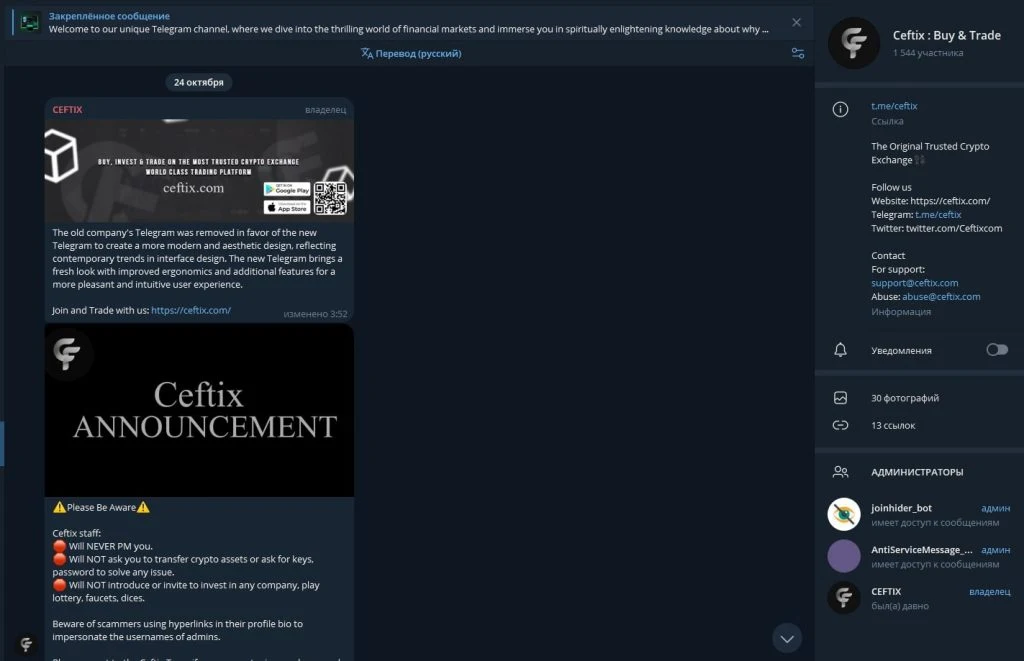Jump to latest messages with down arrow
The width and height of the screenshot is (1024, 661).
(787, 638)
